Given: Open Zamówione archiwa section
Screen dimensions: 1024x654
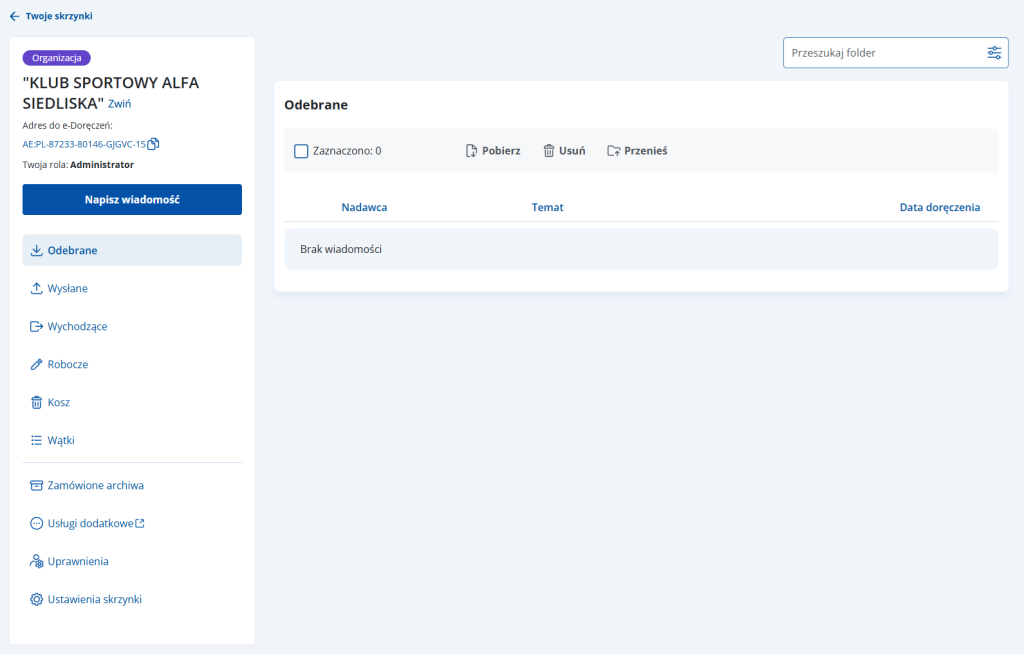Looking at the screenshot, I should pyautogui.click(x=95, y=485).
